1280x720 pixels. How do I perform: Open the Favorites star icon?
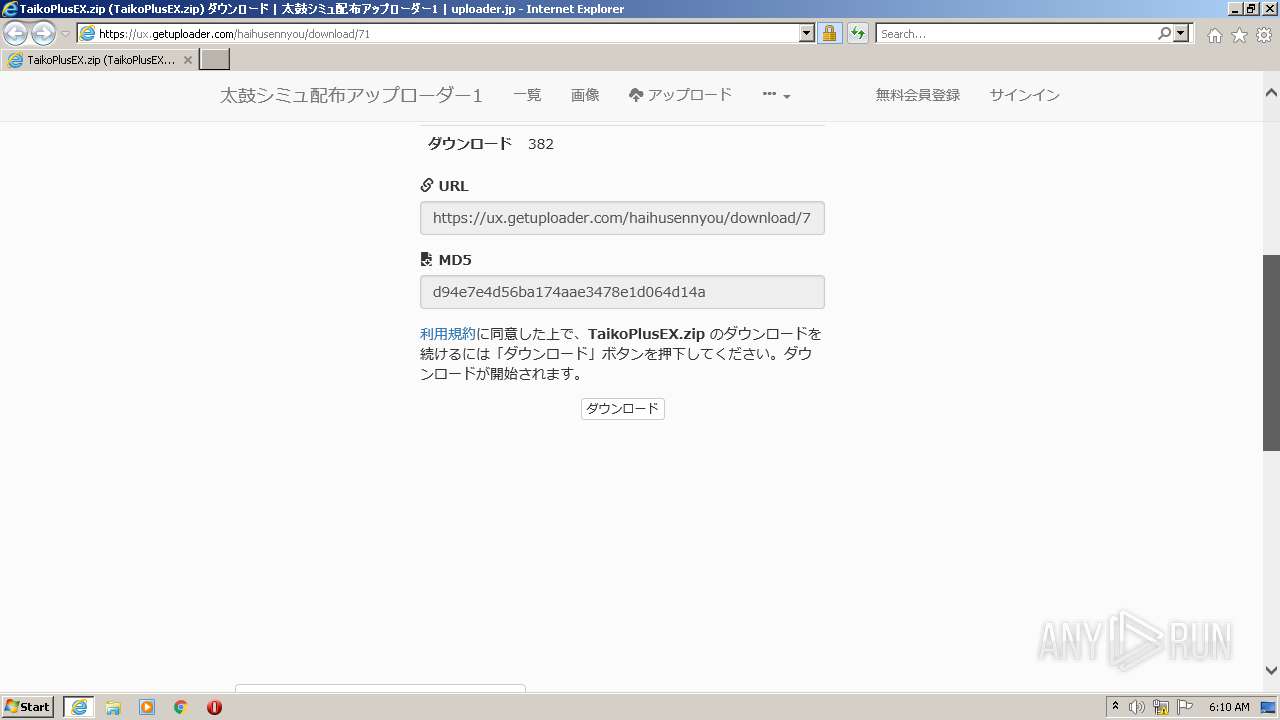tap(1239, 35)
